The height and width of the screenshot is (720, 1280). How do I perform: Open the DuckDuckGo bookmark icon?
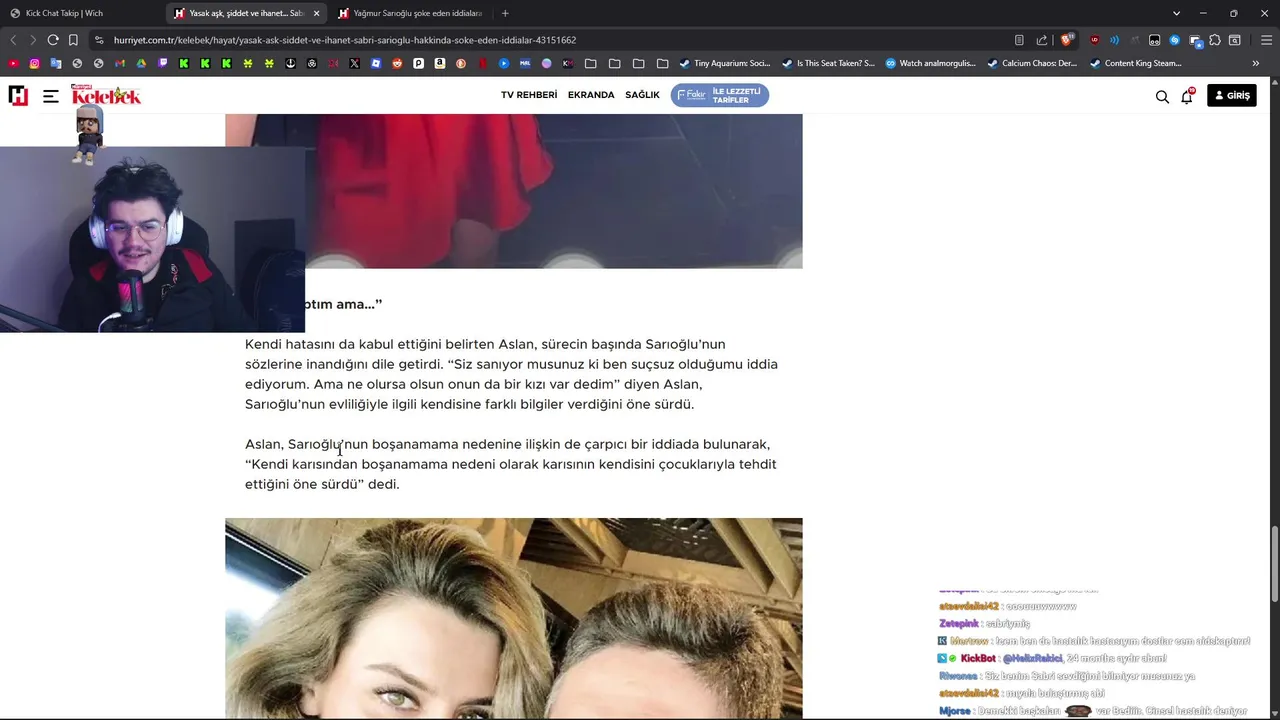[x=460, y=63]
